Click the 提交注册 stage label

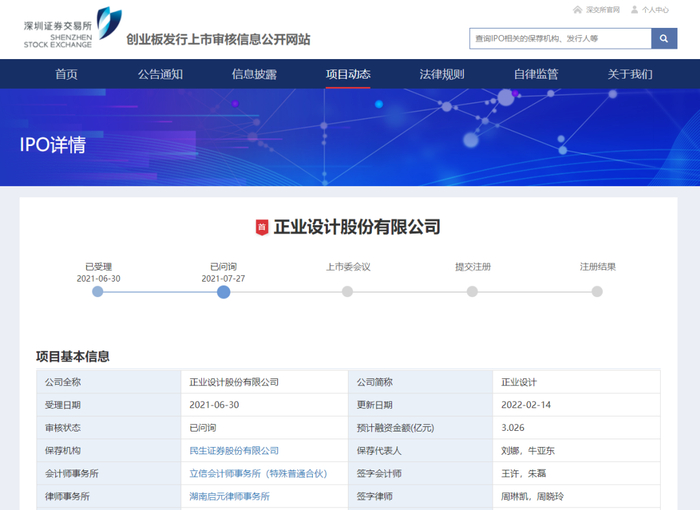(x=473, y=267)
